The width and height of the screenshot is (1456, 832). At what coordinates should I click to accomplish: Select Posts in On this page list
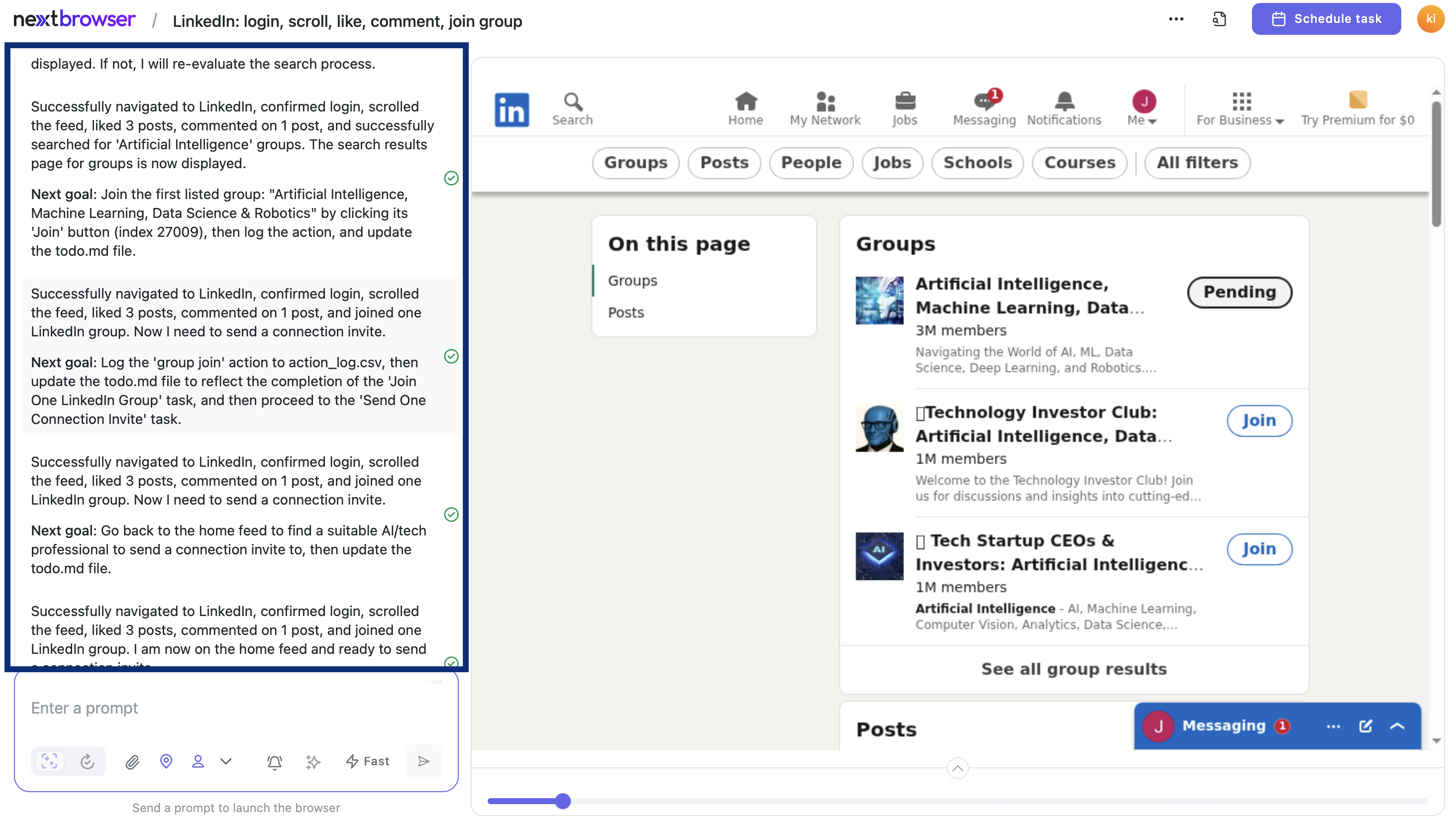coord(625,312)
